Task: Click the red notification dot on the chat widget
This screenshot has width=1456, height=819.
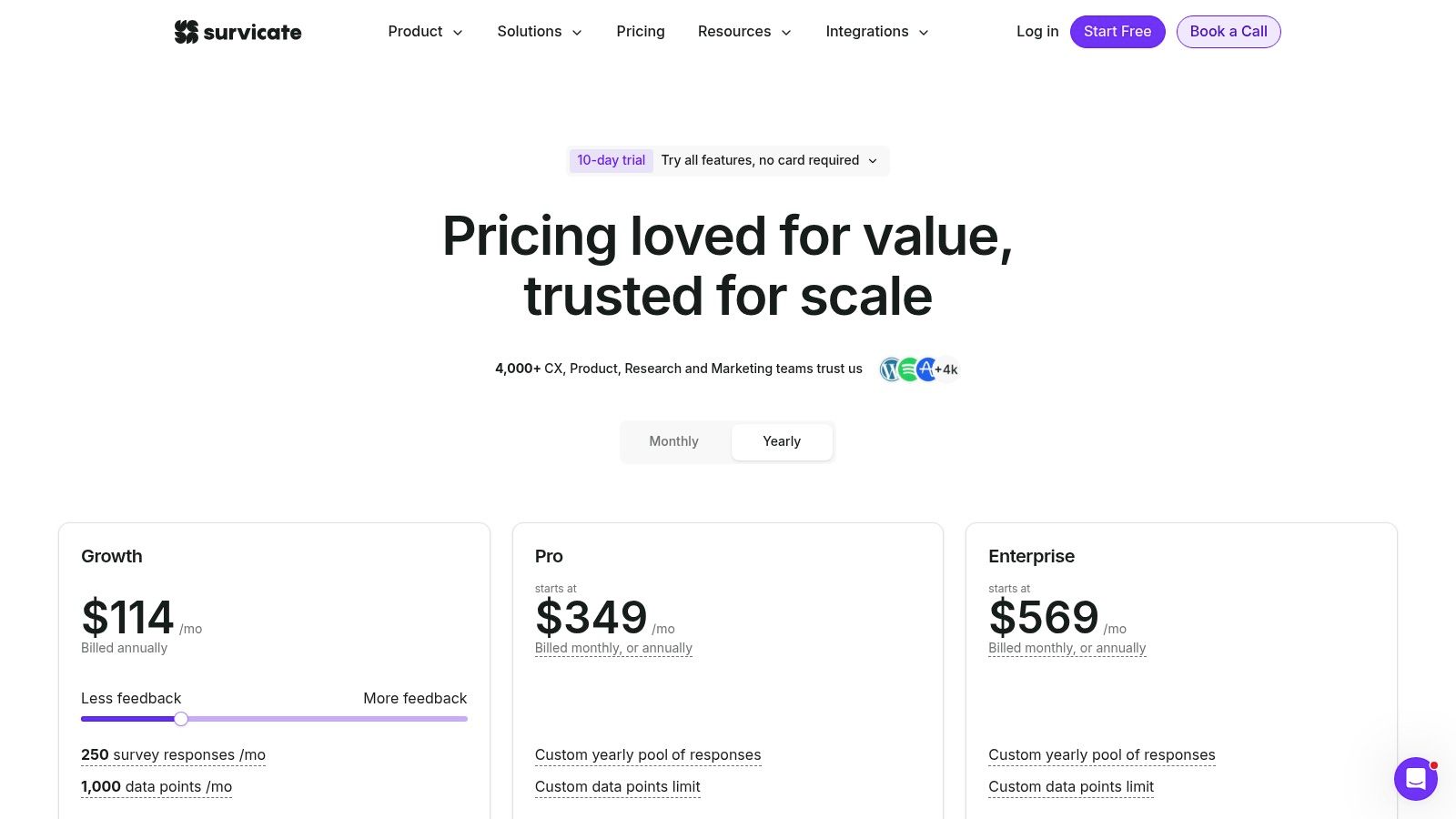Action: (1435, 765)
